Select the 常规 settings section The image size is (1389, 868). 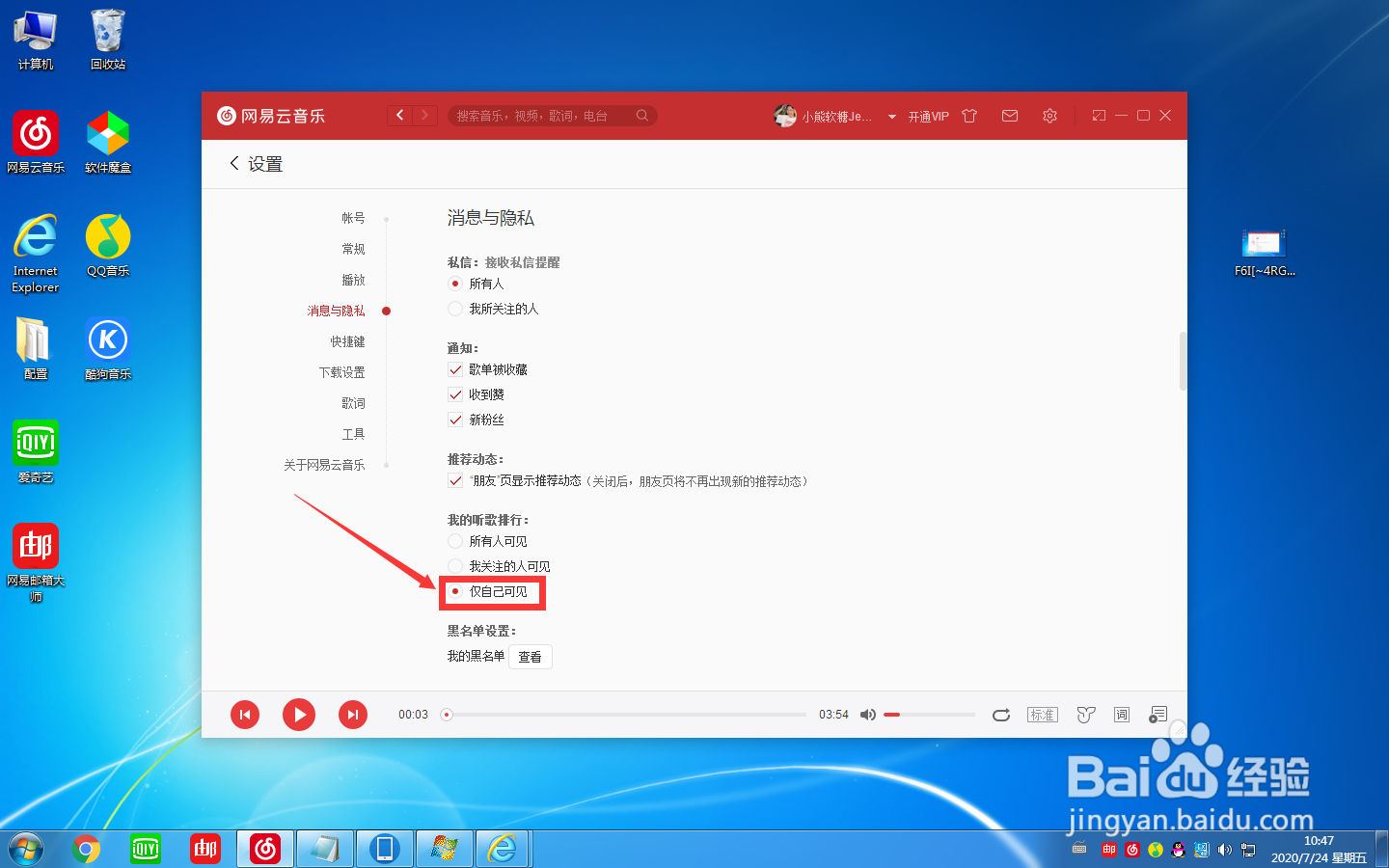(353, 249)
